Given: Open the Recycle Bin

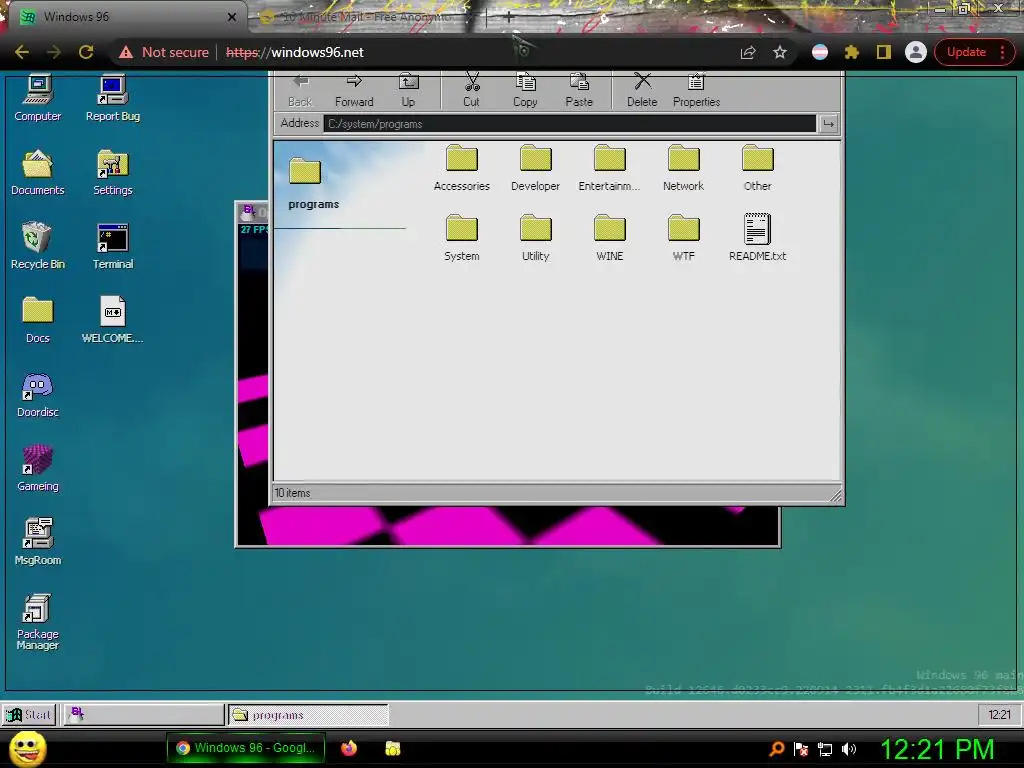Looking at the screenshot, I should 37,246.
